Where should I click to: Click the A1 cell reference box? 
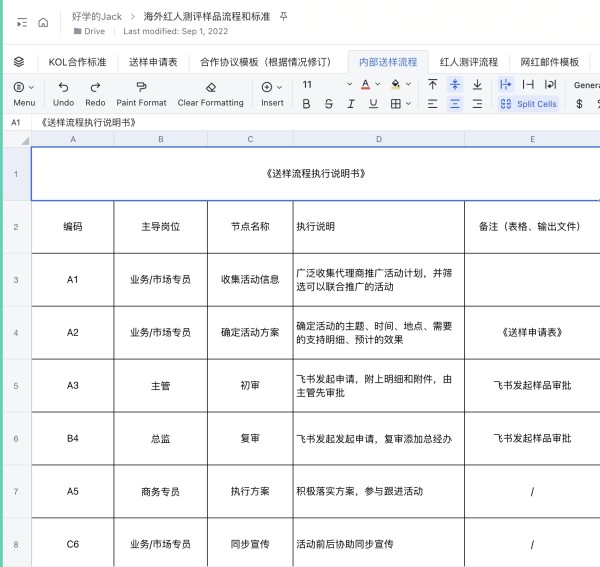(16, 122)
